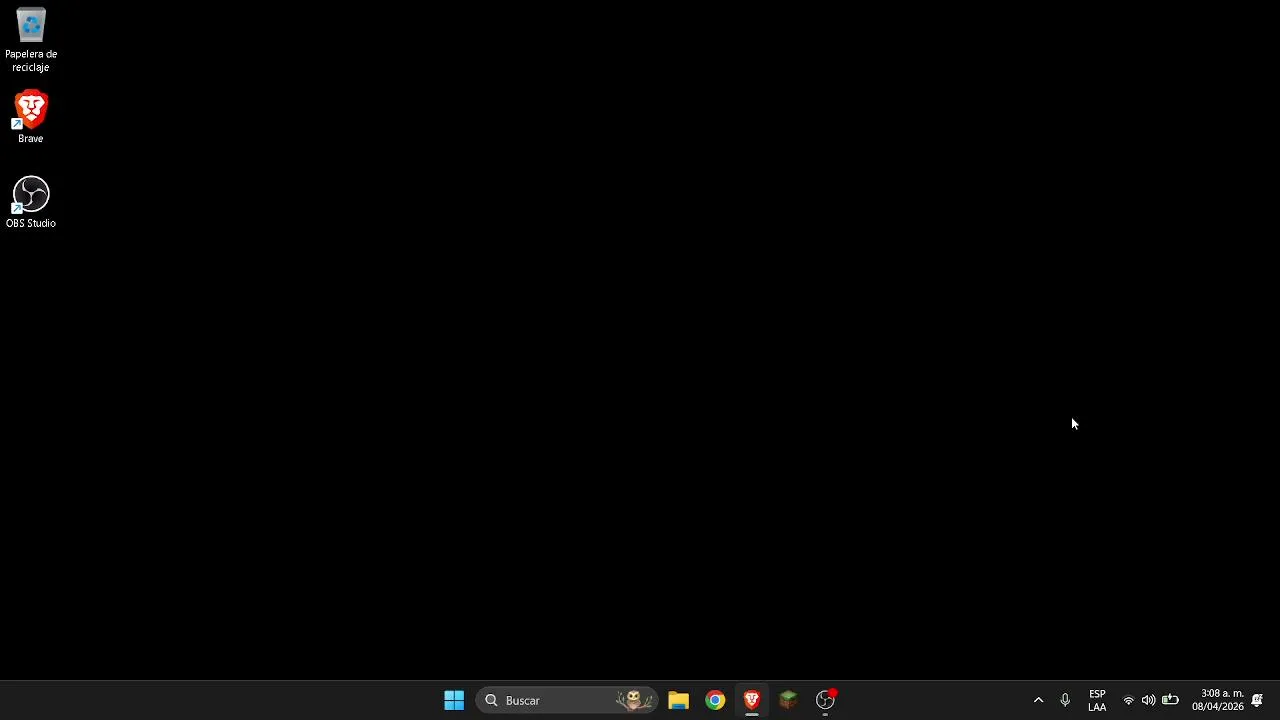Viewport: 1280px width, 720px height.
Task: Launch Google Chrome from the taskbar
Action: (715, 700)
